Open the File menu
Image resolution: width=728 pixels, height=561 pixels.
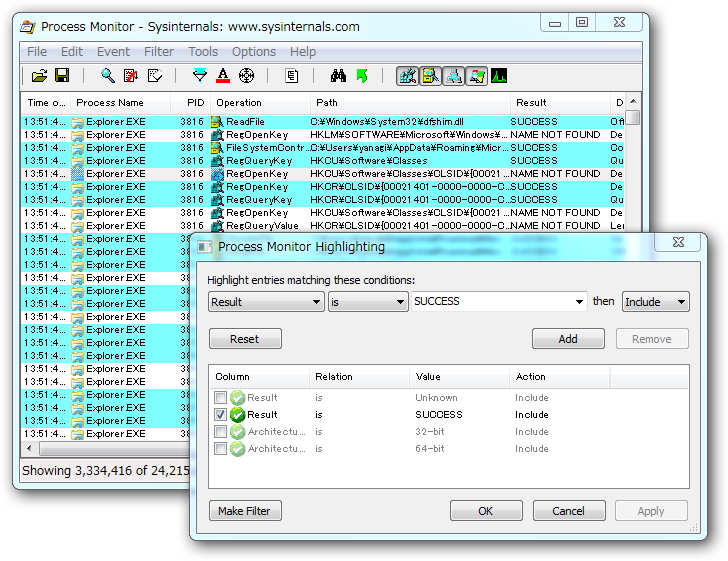37,52
